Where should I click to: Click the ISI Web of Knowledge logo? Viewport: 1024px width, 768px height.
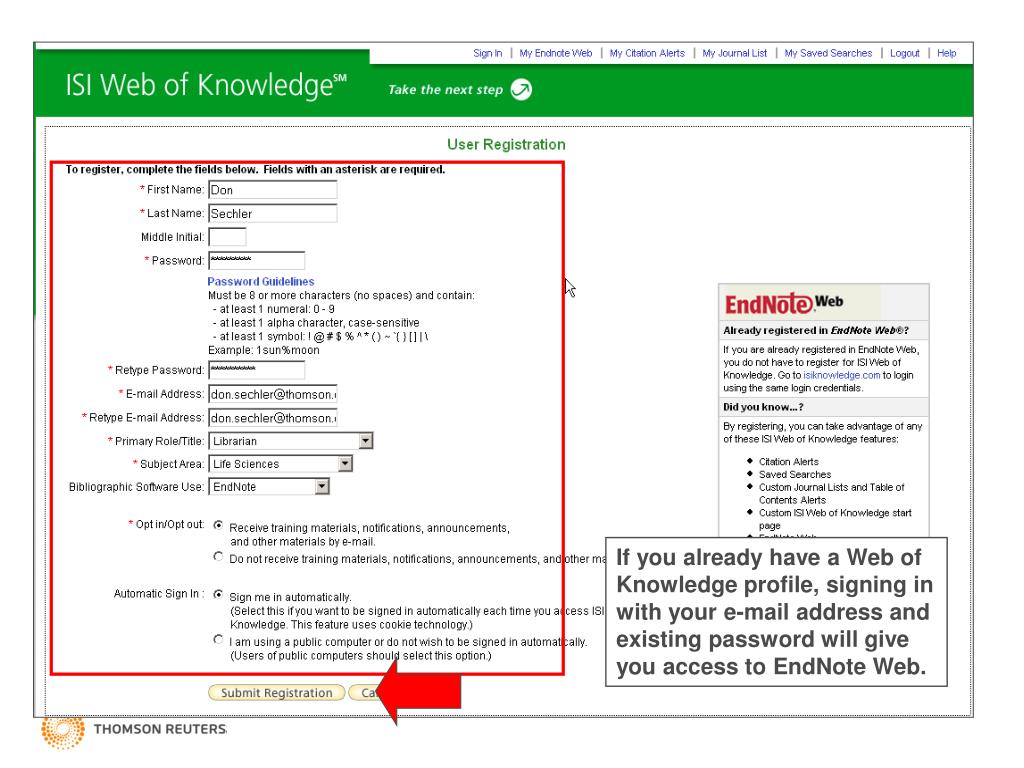point(206,86)
